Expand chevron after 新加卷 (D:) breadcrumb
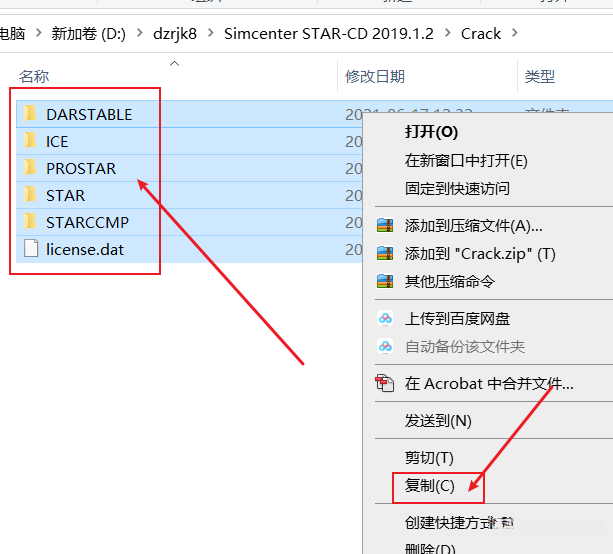613x554 pixels. [x=140, y=33]
